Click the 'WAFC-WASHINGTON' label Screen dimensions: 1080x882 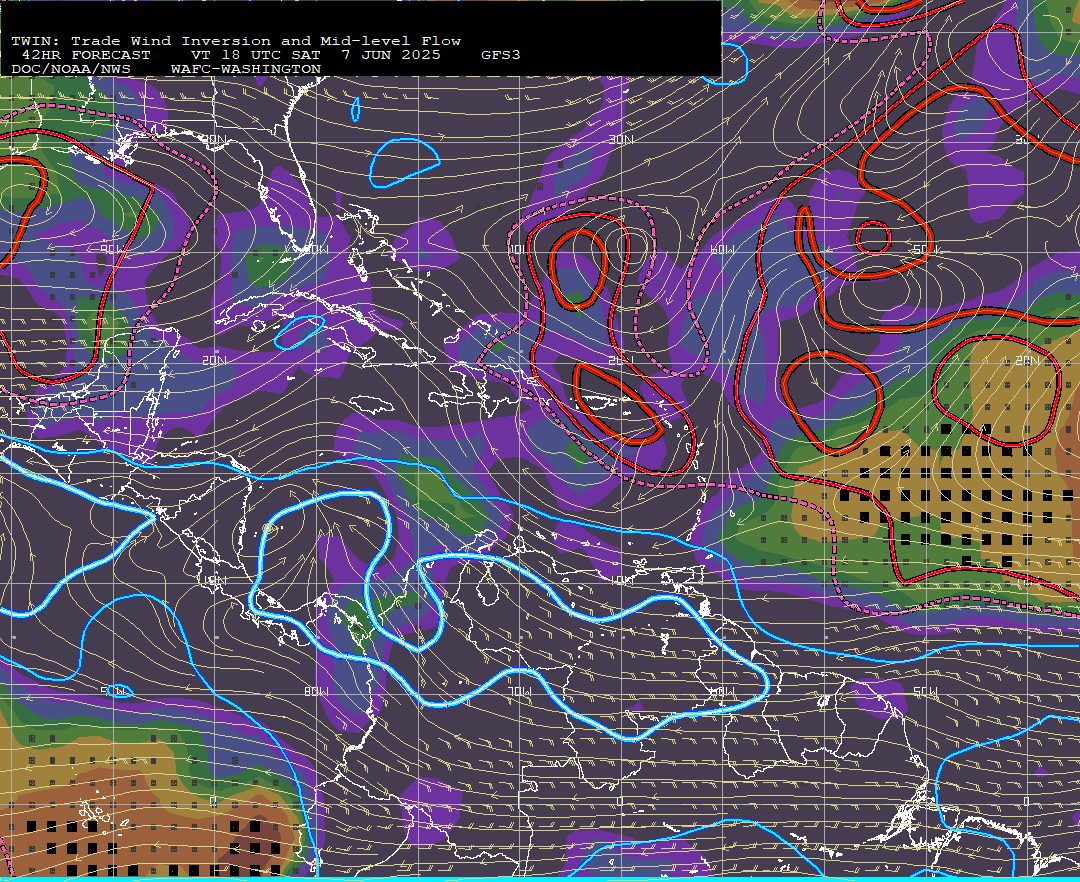246,70
